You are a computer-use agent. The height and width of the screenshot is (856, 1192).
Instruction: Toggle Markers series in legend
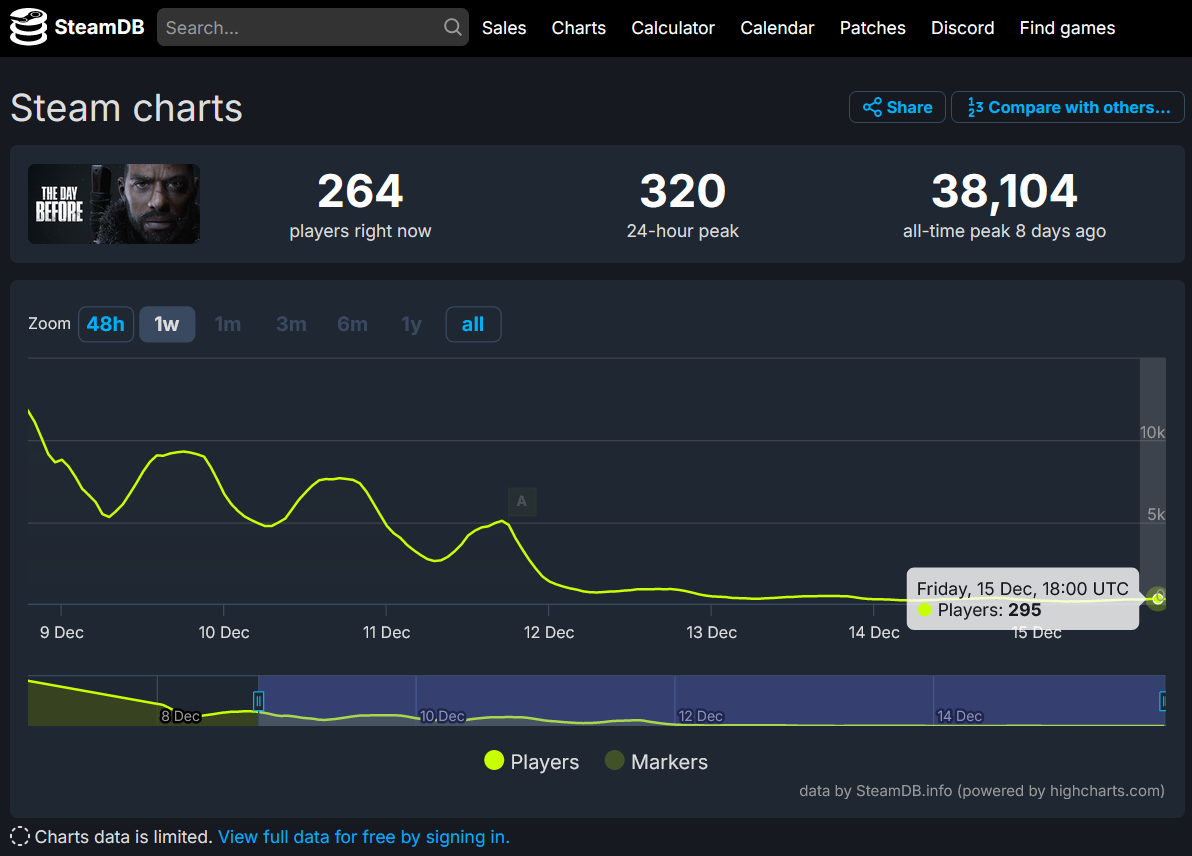click(x=656, y=761)
